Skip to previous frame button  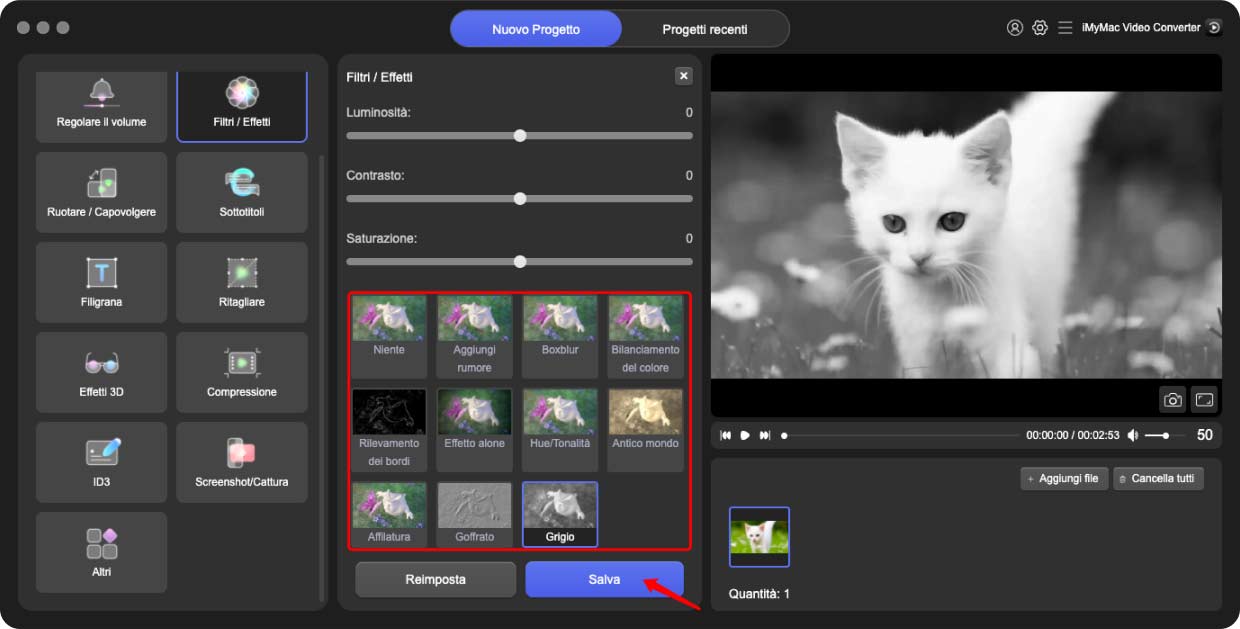(726, 436)
